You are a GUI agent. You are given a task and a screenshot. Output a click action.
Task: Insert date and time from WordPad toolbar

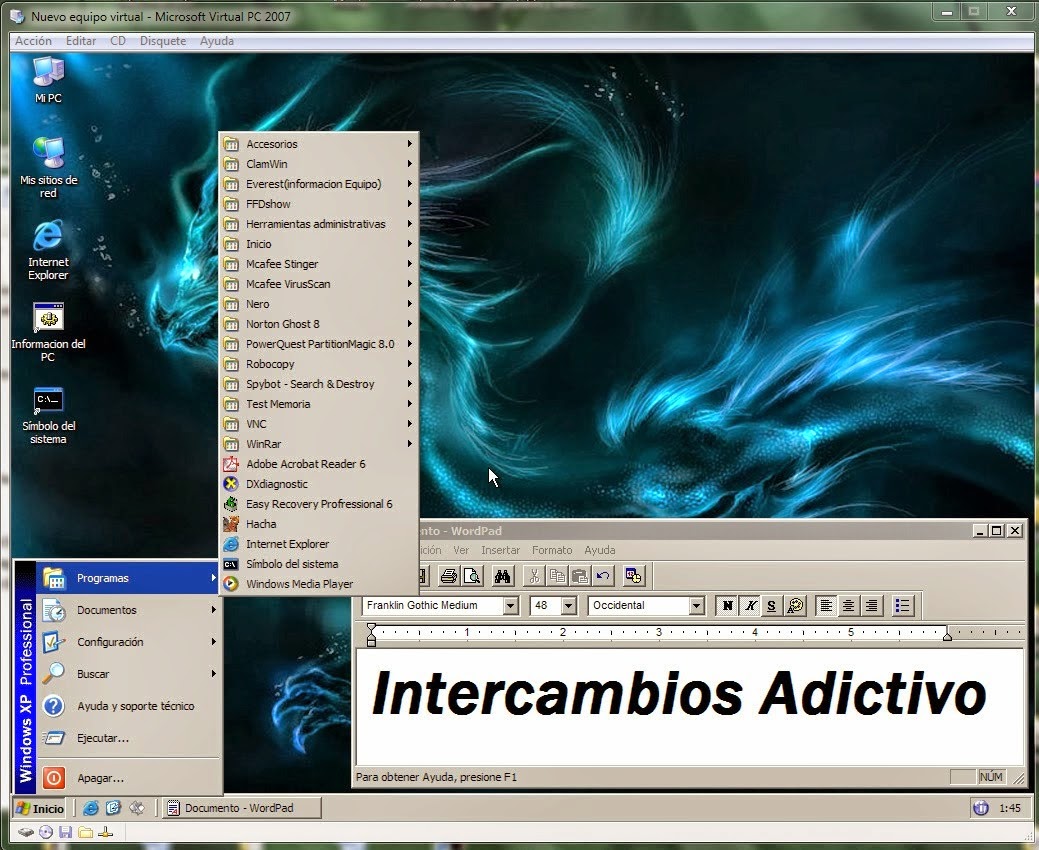pos(633,576)
